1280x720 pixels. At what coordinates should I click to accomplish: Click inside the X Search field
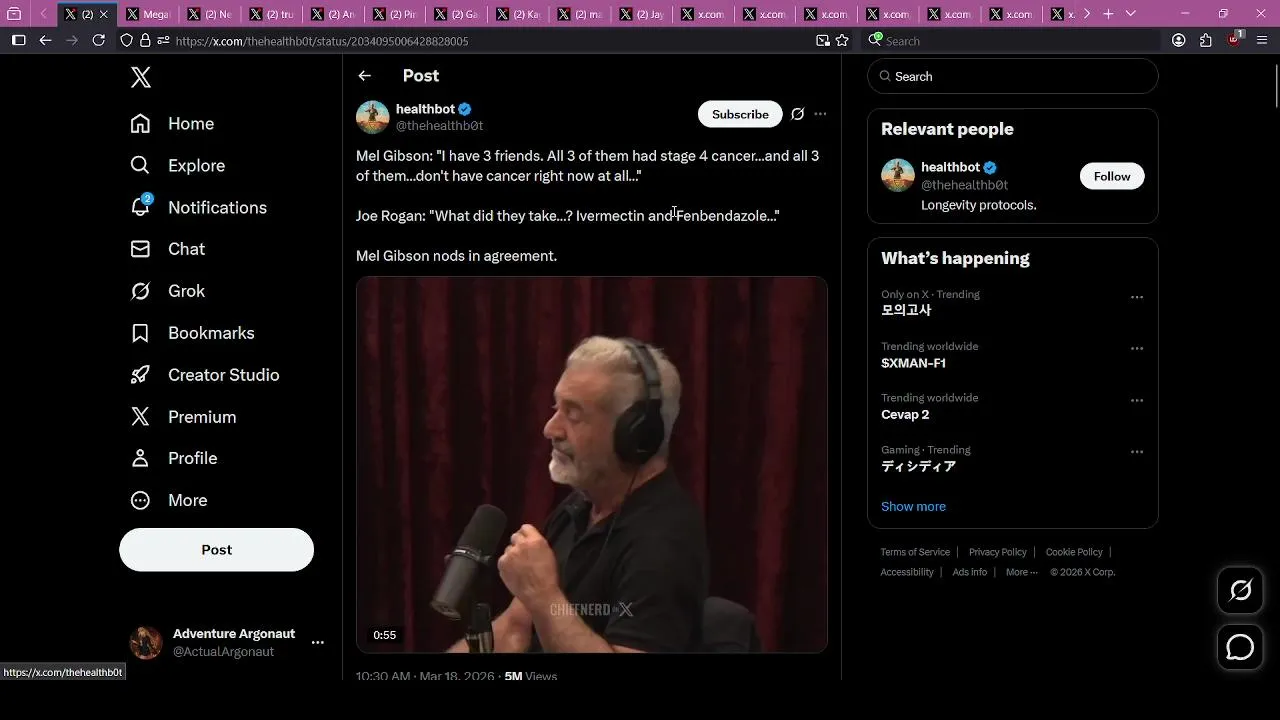click(x=1012, y=76)
